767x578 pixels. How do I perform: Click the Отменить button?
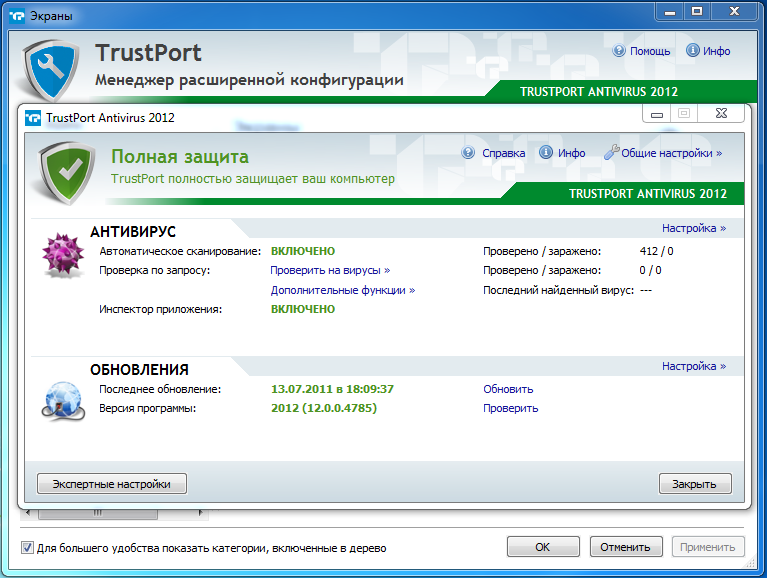[626, 547]
